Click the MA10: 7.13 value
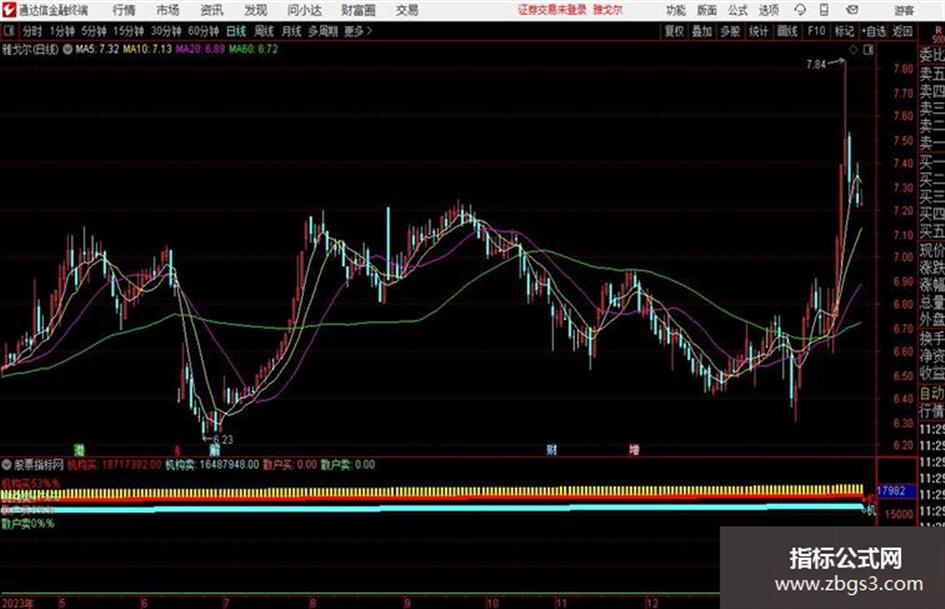 (x=148, y=49)
